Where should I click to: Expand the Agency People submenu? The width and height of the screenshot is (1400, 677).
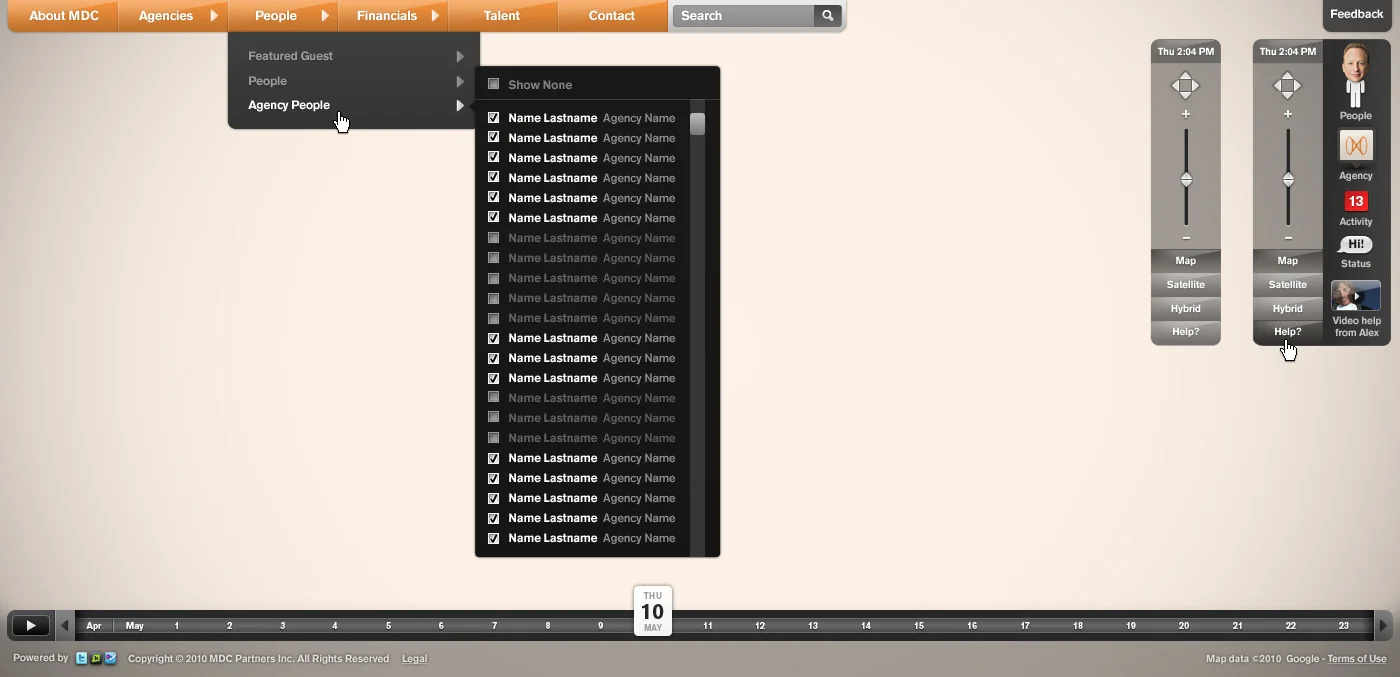click(289, 105)
